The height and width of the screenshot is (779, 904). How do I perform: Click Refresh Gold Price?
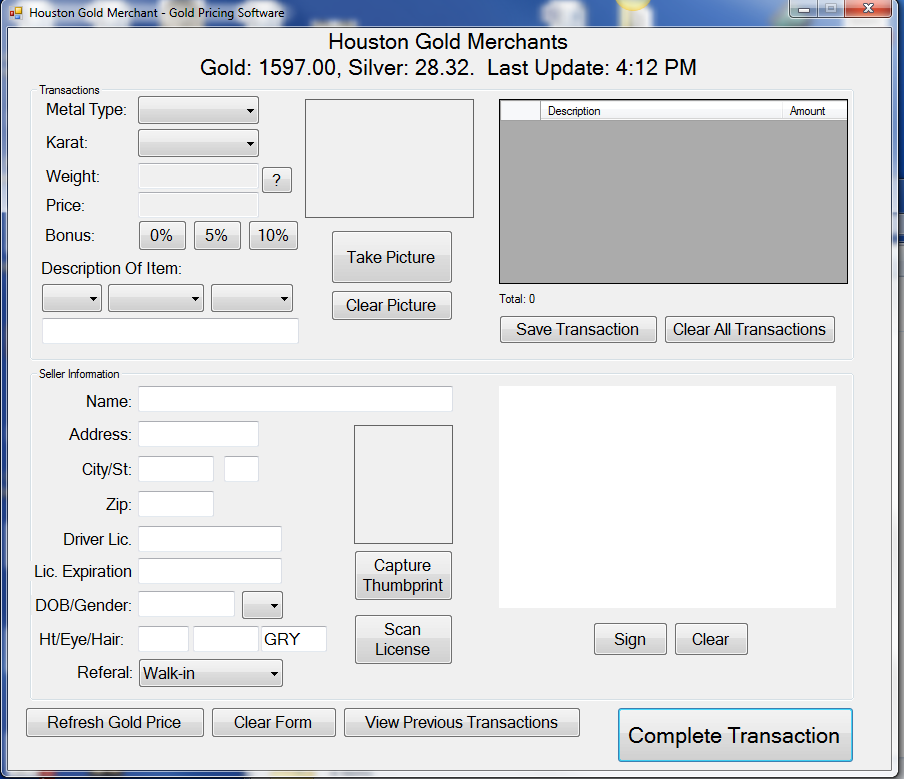115,722
